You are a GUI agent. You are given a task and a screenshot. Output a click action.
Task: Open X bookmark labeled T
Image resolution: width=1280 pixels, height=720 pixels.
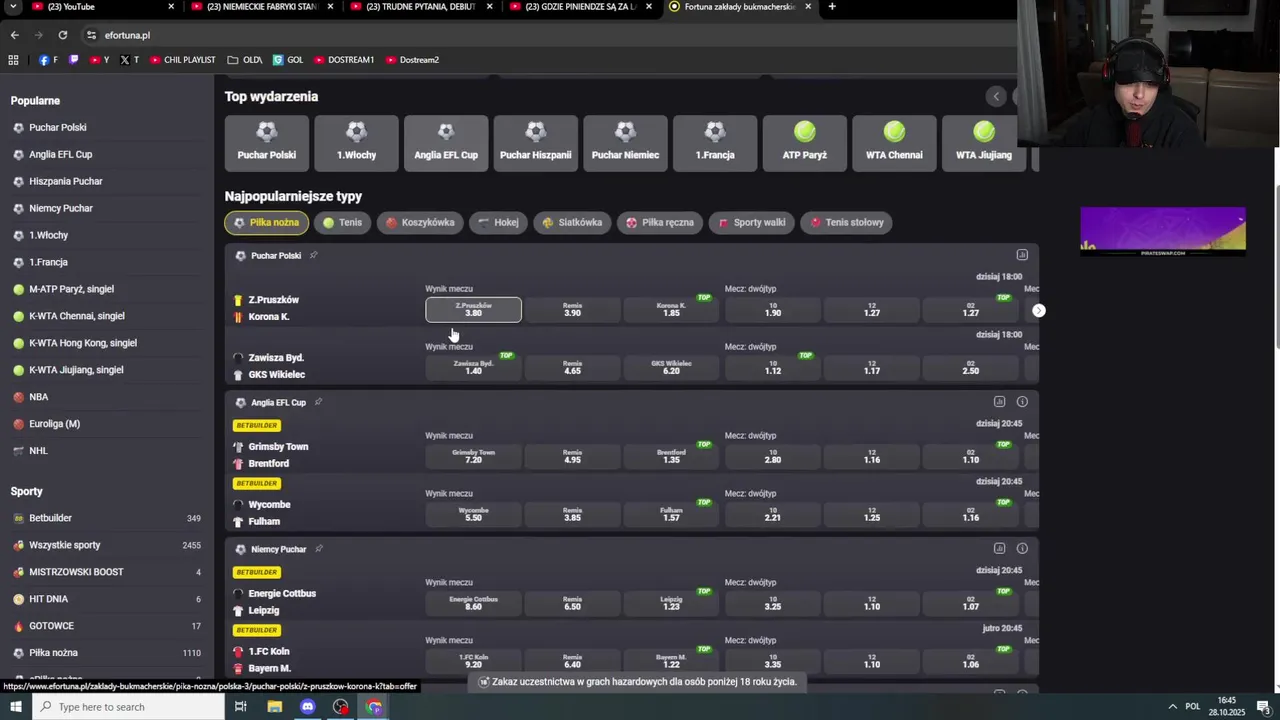[x=129, y=60]
